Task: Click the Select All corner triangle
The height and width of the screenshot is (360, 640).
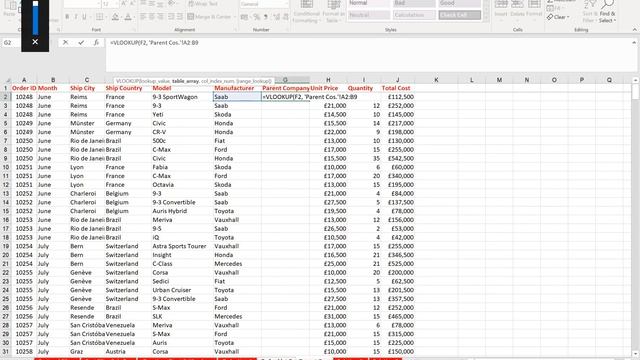Action: click(x=7, y=80)
